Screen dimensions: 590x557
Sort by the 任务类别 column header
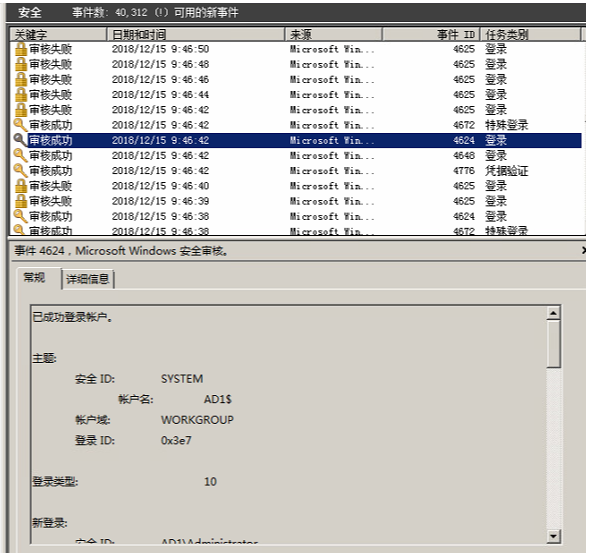(531, 35)
